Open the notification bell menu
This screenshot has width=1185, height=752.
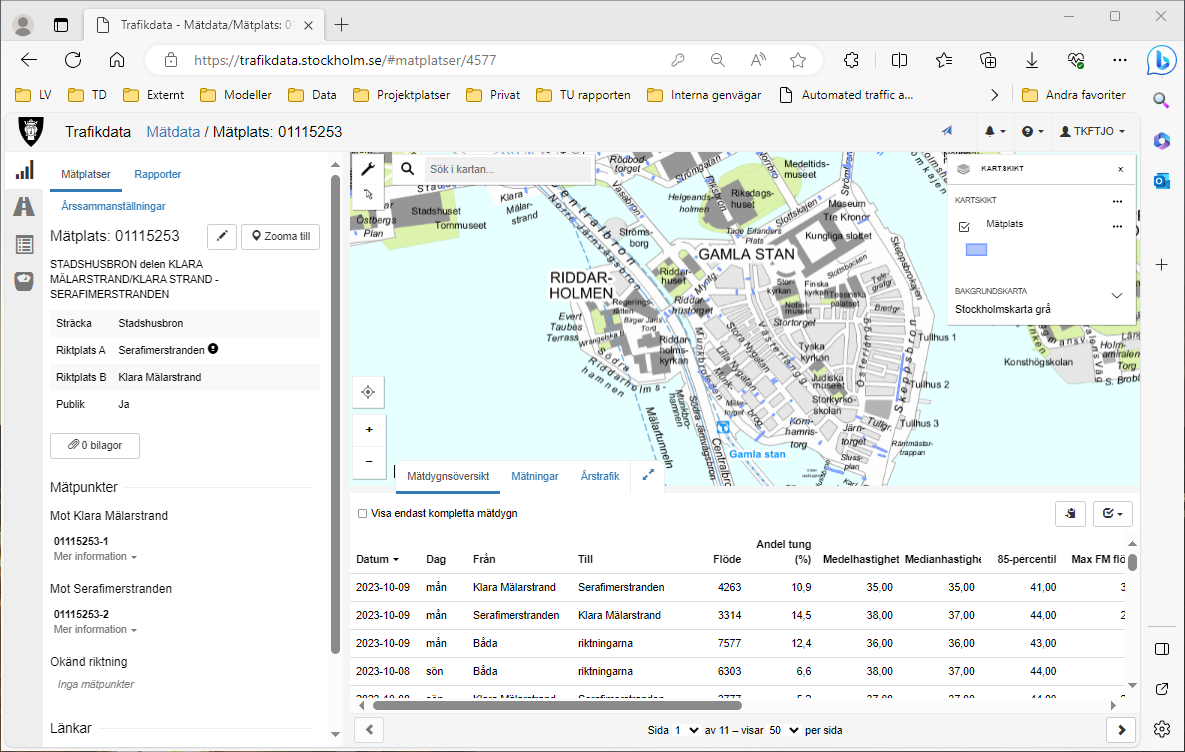point(994,131)
